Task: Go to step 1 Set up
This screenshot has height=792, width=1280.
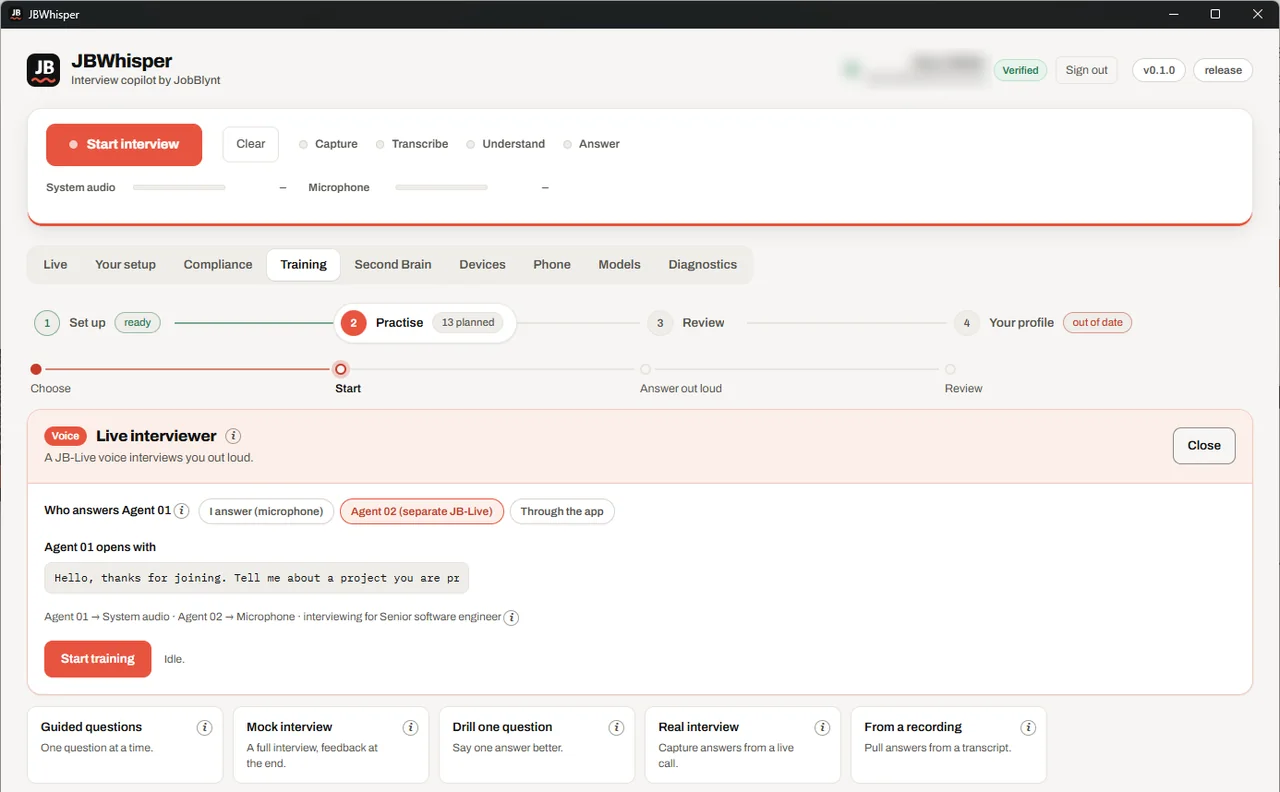Action: (x=98, y=323)
